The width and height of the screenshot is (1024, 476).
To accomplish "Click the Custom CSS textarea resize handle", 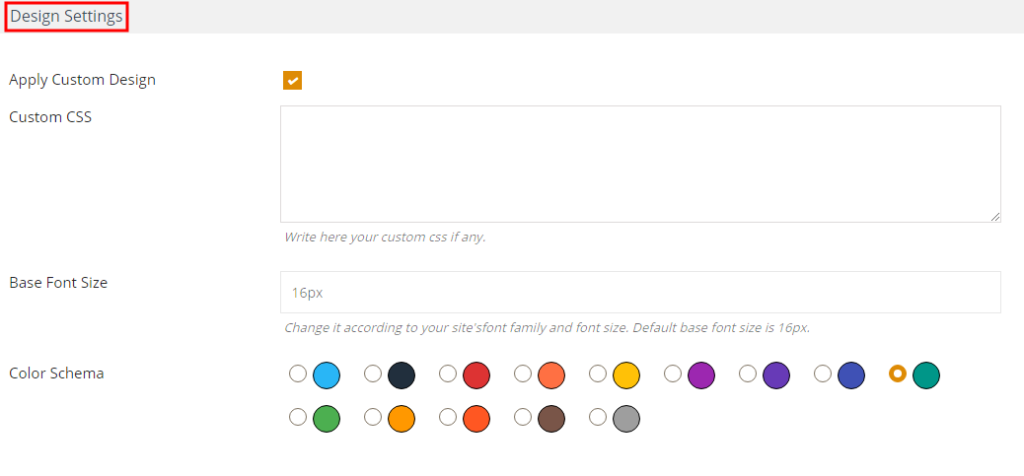I will tap(995, 217).
